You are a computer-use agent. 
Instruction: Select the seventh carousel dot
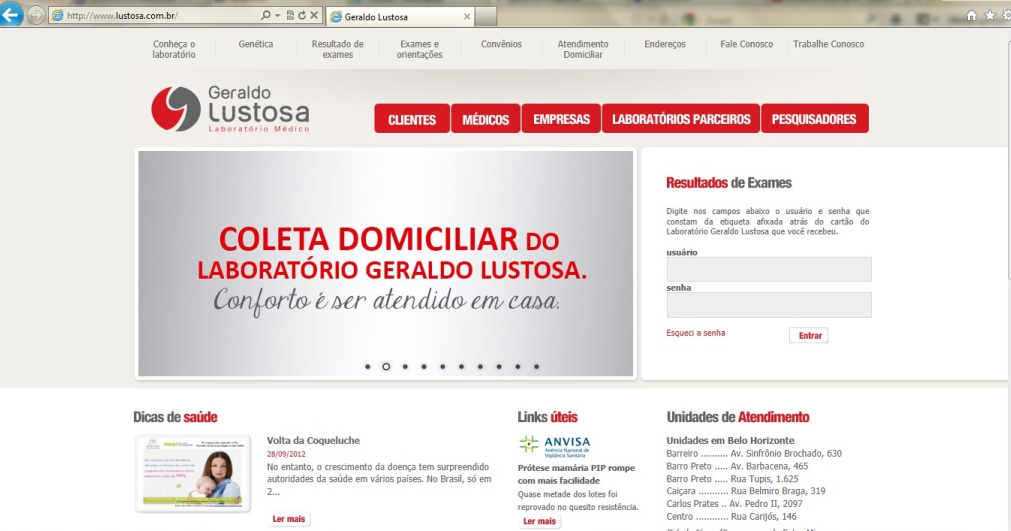480,367
